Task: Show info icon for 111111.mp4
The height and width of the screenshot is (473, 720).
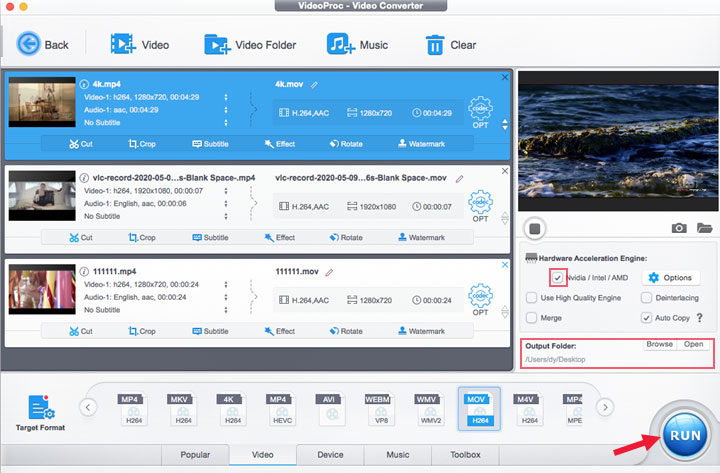Action: coord(84,271)
